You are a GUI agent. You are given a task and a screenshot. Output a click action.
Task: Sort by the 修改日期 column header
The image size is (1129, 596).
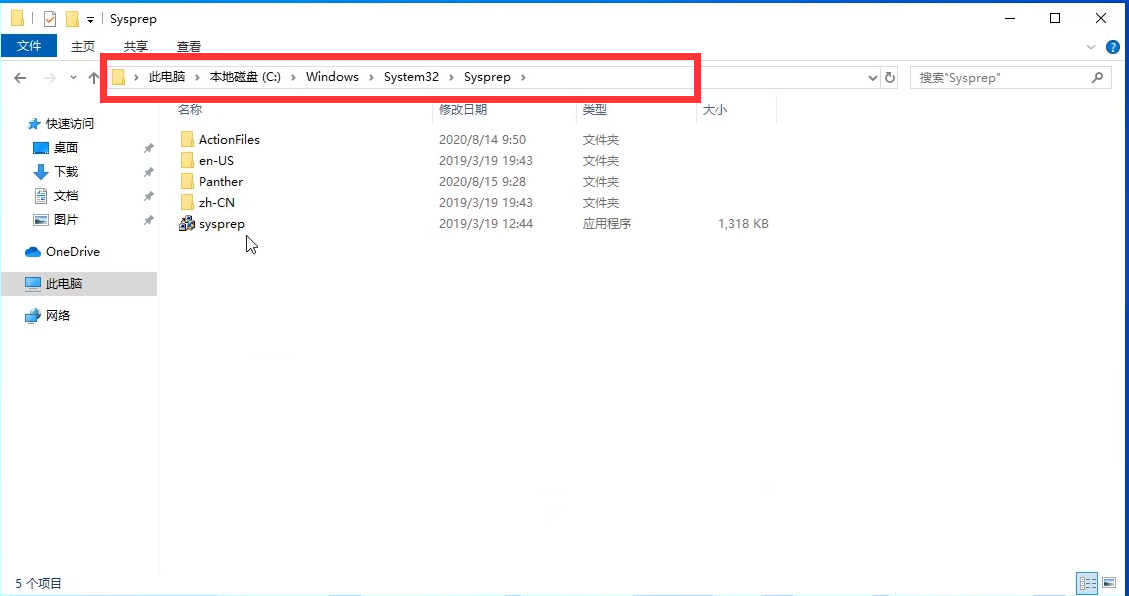[463, 109]
